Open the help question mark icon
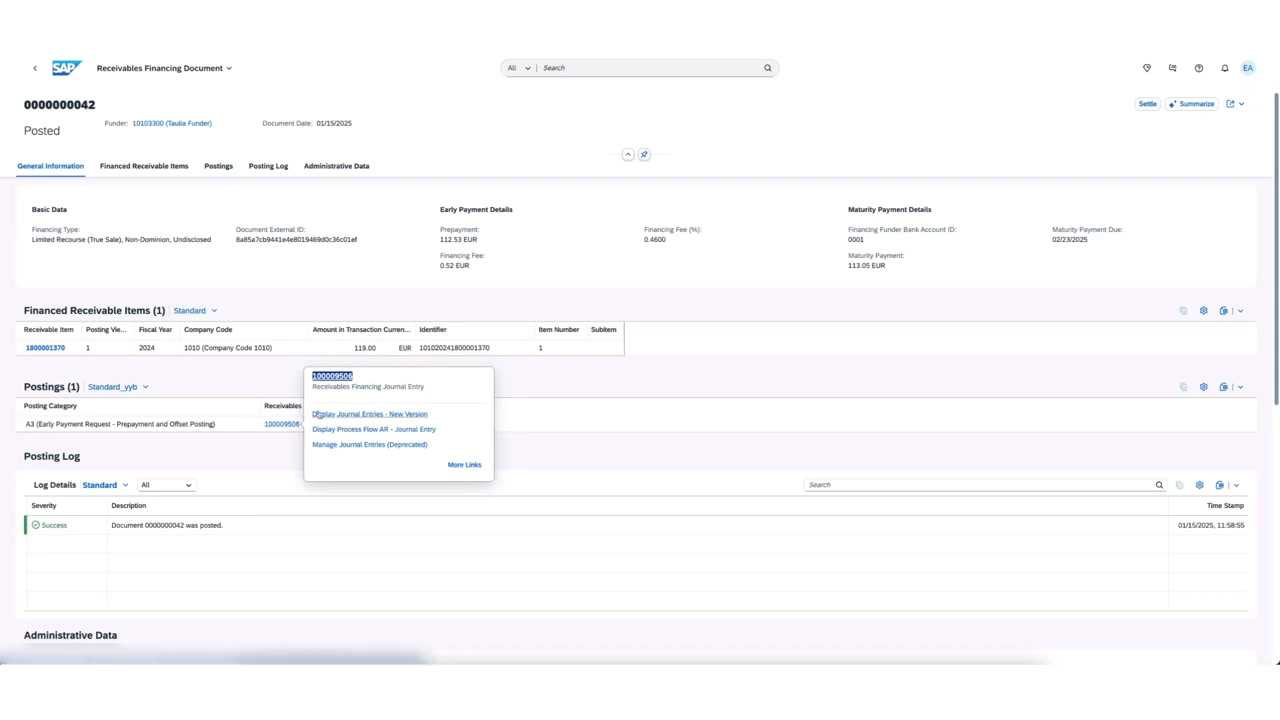Viewport: 1280px width, 720px height. point(1198,68)
